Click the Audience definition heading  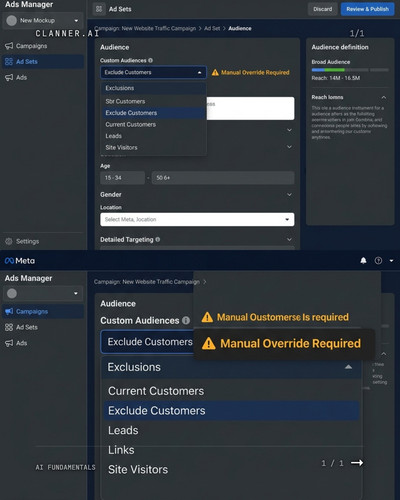340,47
